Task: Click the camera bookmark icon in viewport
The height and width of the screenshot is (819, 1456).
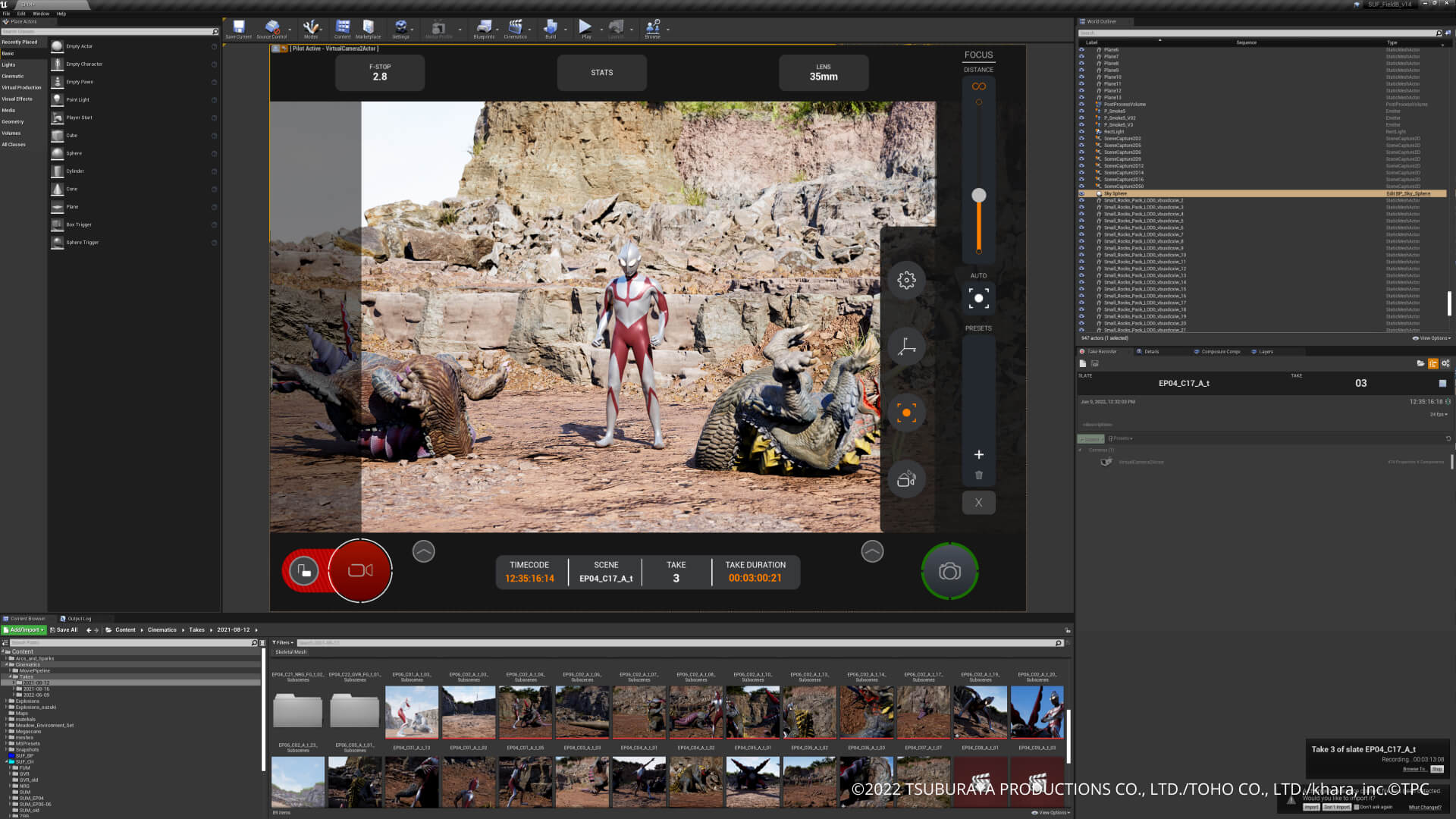Action: [x=906, y=479]
